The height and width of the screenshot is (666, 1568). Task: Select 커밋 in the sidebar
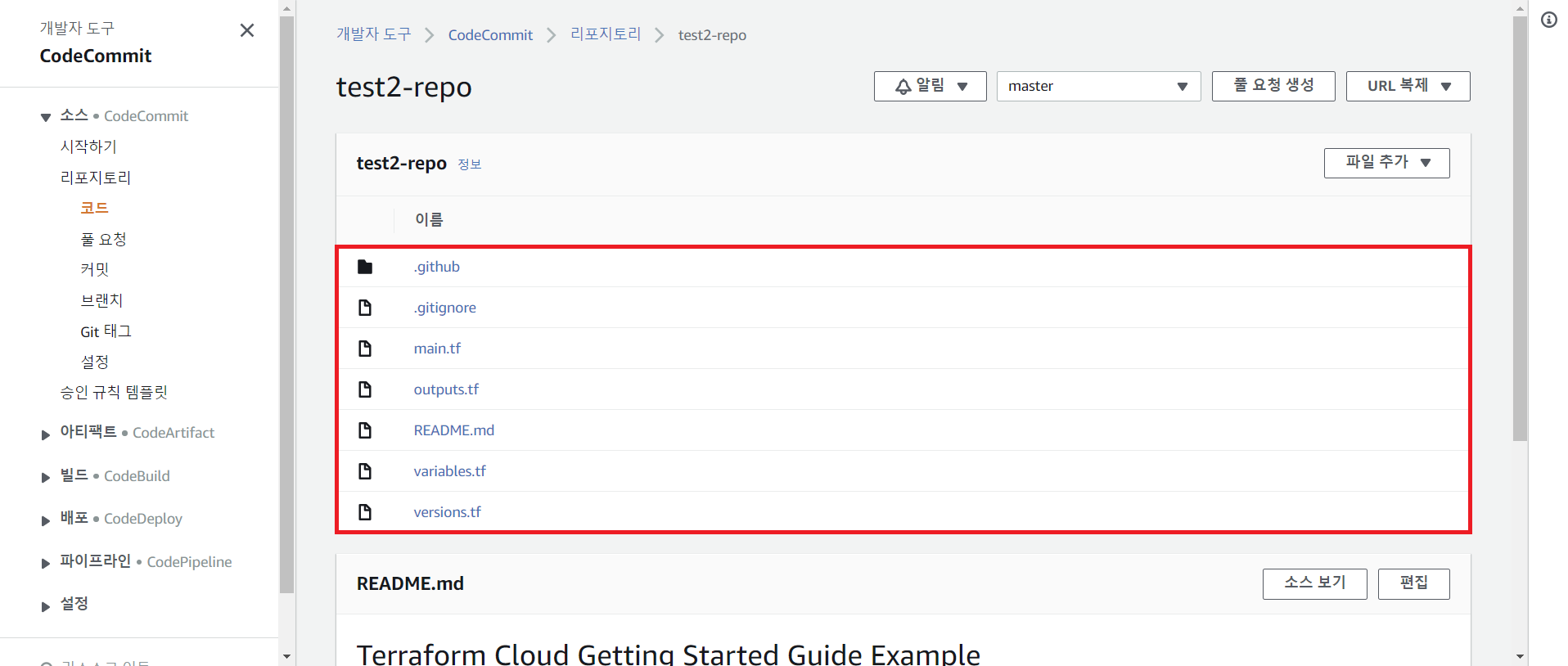(x=95, y=269)
